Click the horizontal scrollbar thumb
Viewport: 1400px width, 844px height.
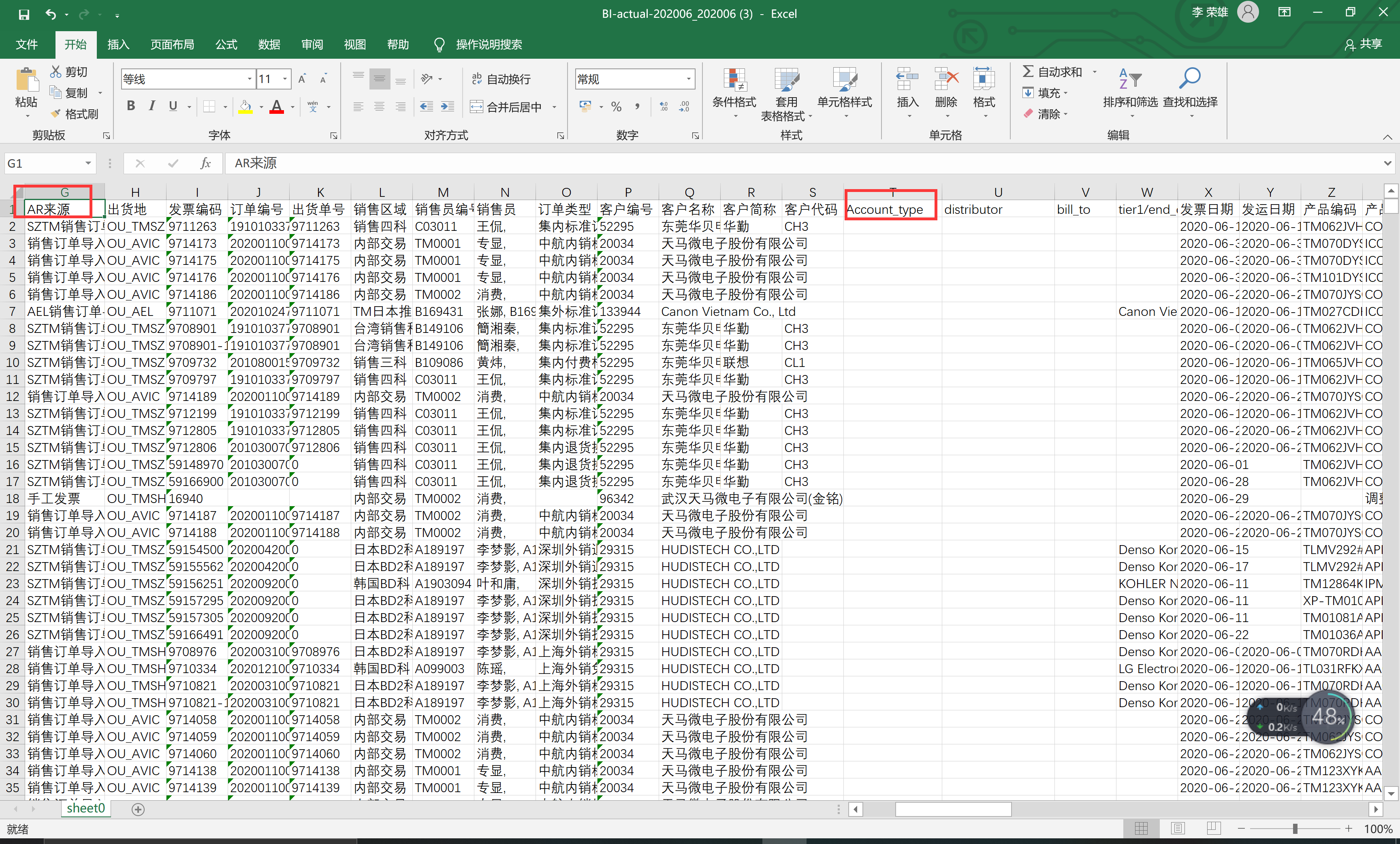click(953, 809)
